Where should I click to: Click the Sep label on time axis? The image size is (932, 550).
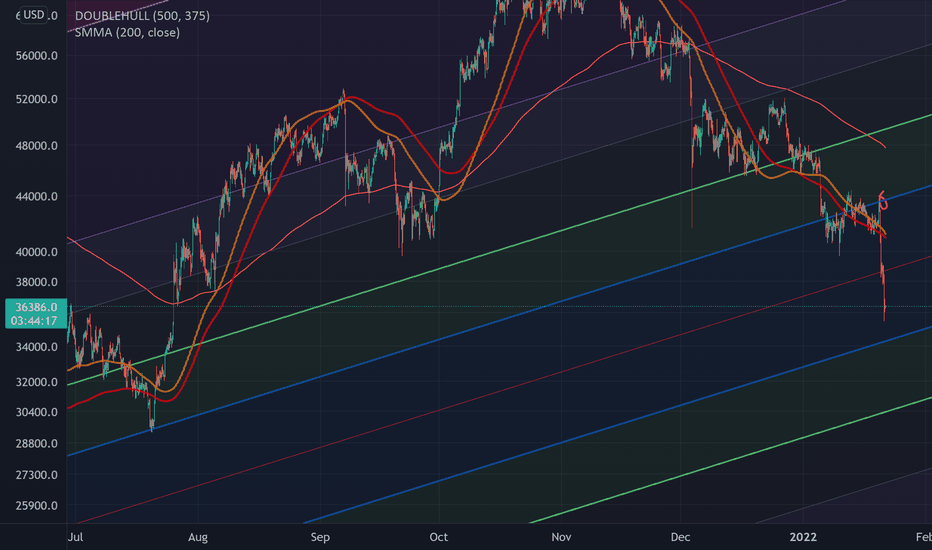click(x=320, y=538)
